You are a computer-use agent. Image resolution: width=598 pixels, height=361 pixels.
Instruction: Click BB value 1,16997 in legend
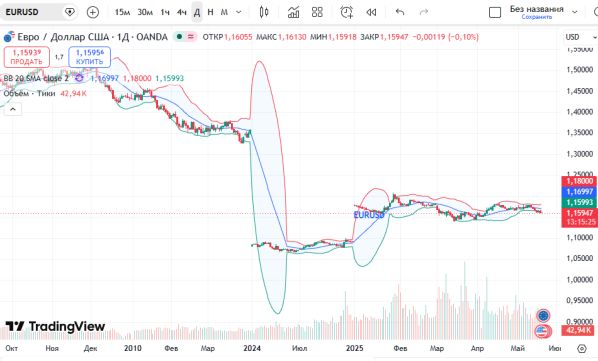click(104, 78)
